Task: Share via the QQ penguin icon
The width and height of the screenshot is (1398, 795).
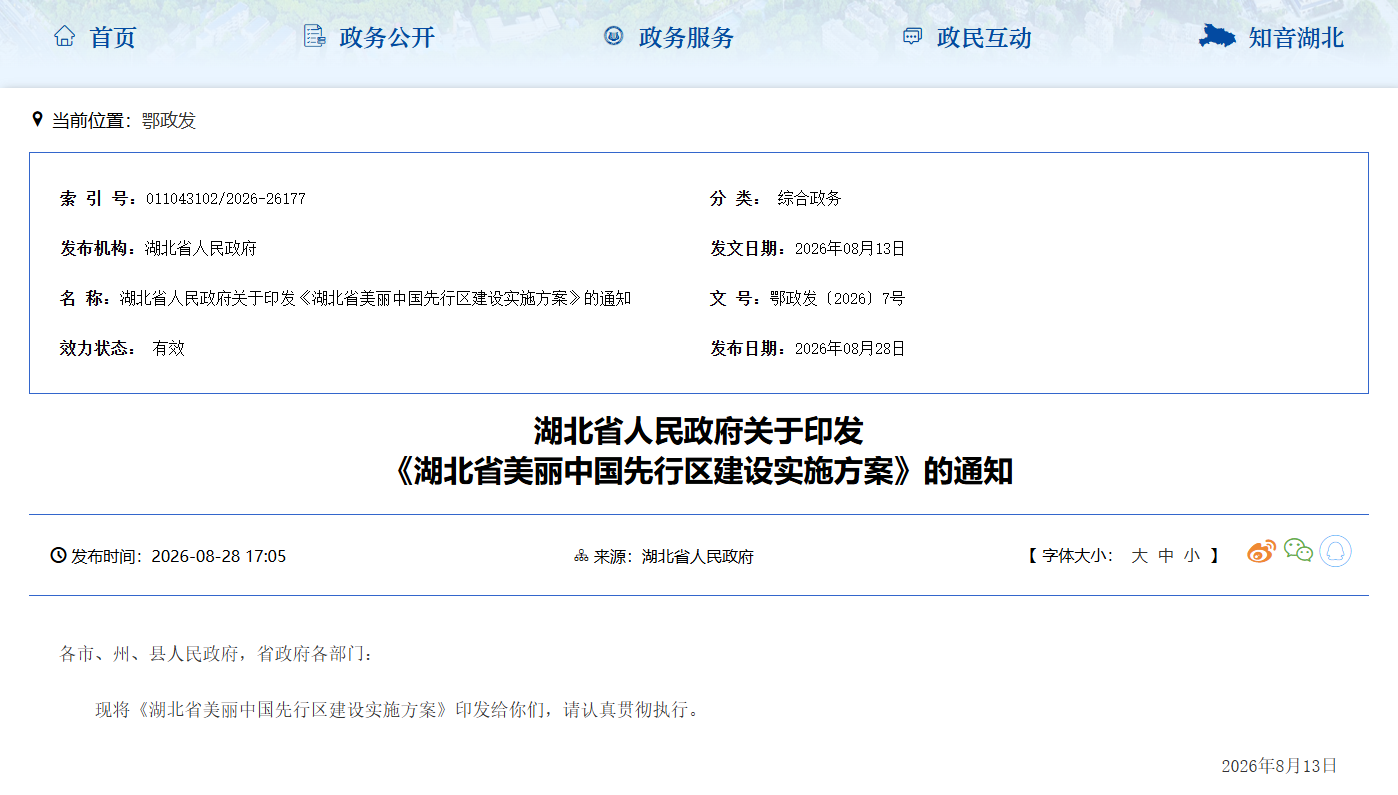Action: click(1335, 551)
